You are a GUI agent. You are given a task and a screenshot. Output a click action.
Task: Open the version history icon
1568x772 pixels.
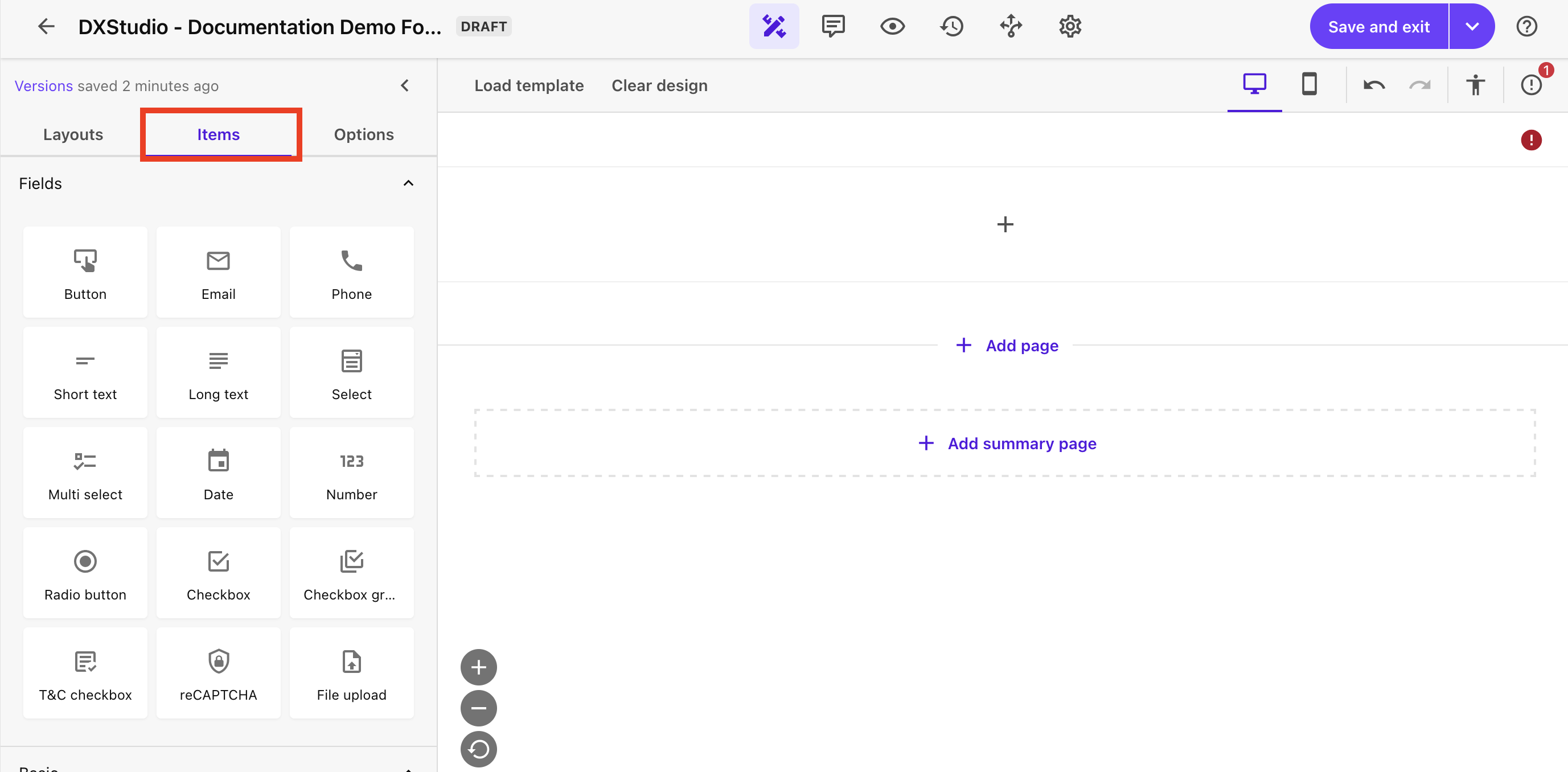tap(951, 26)
